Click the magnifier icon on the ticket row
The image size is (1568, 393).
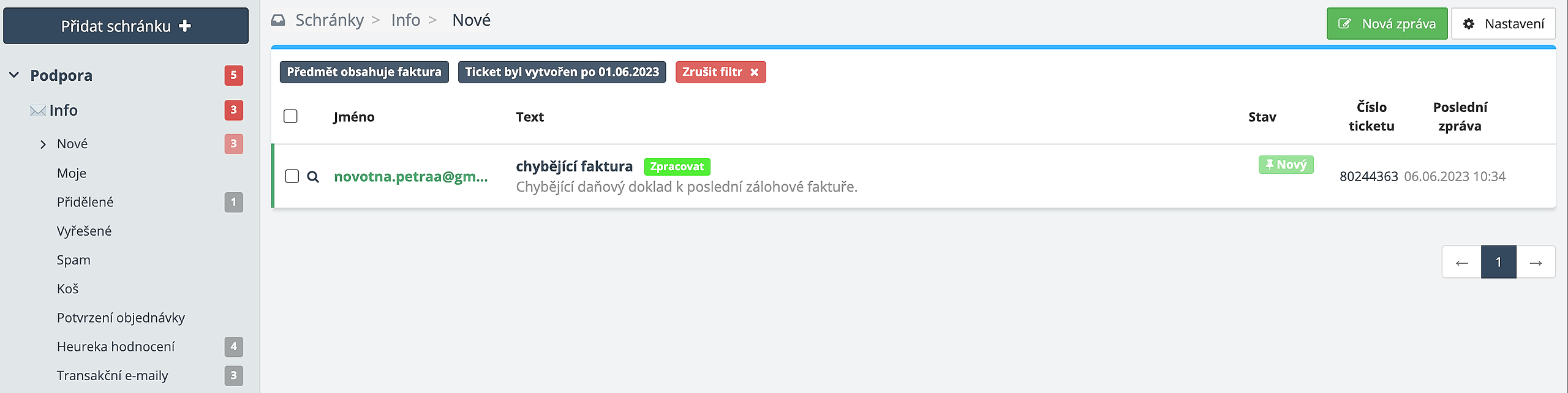tap(313, 177)
